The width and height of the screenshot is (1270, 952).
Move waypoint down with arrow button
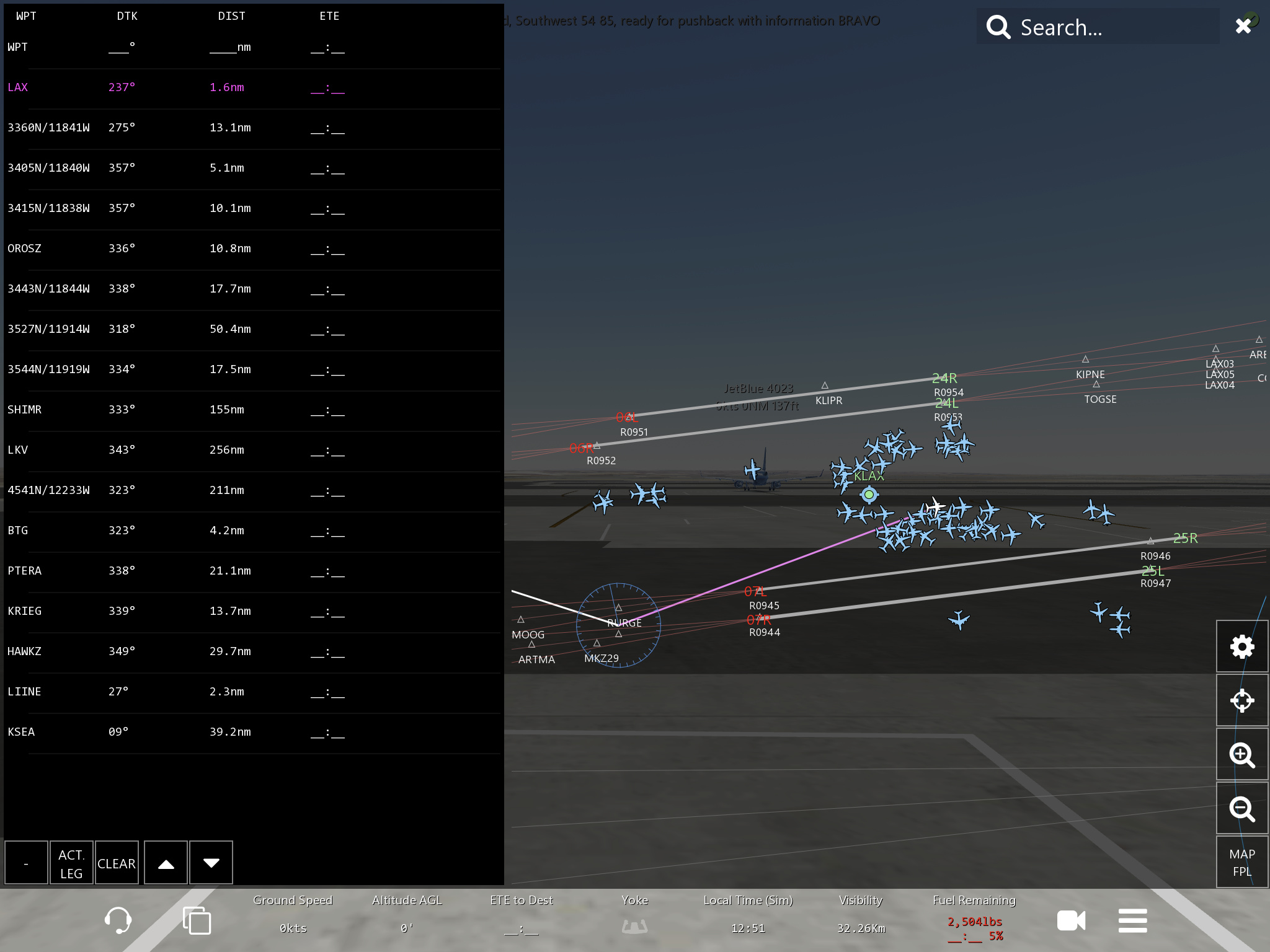tap(211, 863)
